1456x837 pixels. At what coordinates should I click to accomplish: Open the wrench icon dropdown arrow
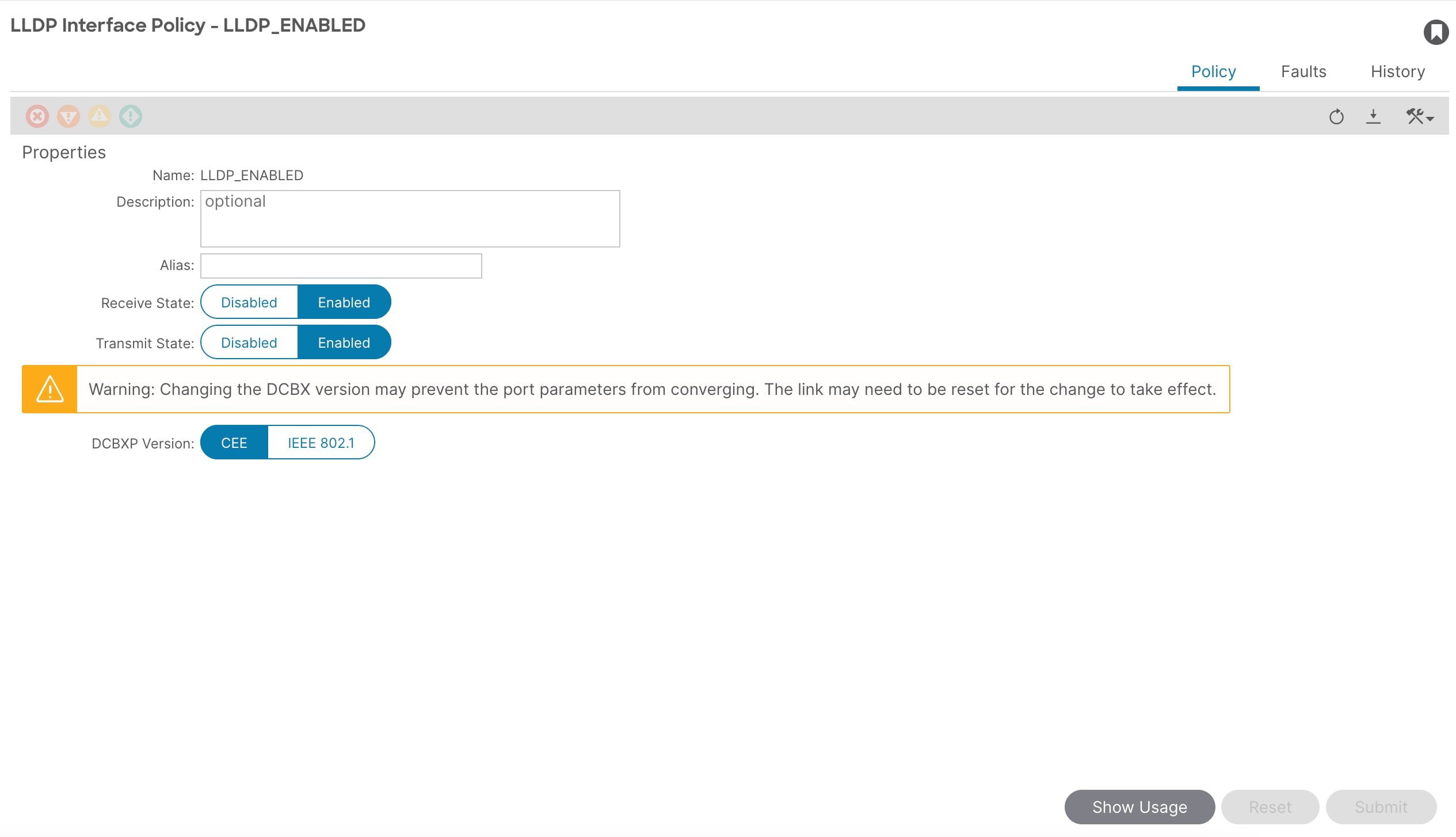tap(1431, 118)
